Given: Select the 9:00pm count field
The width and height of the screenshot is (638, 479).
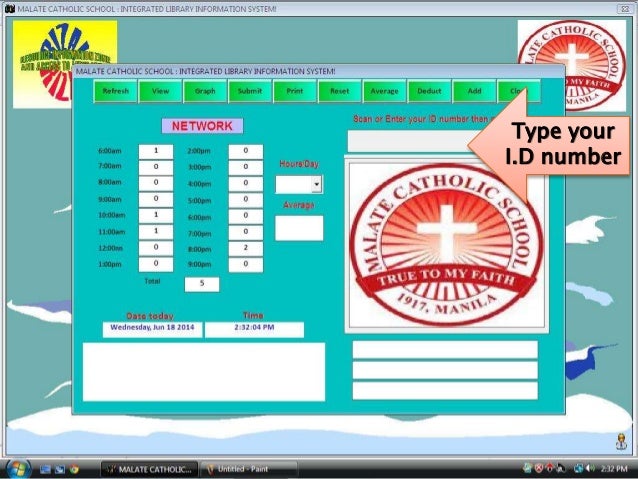Looking at the screenshot, I should (246, 265).
